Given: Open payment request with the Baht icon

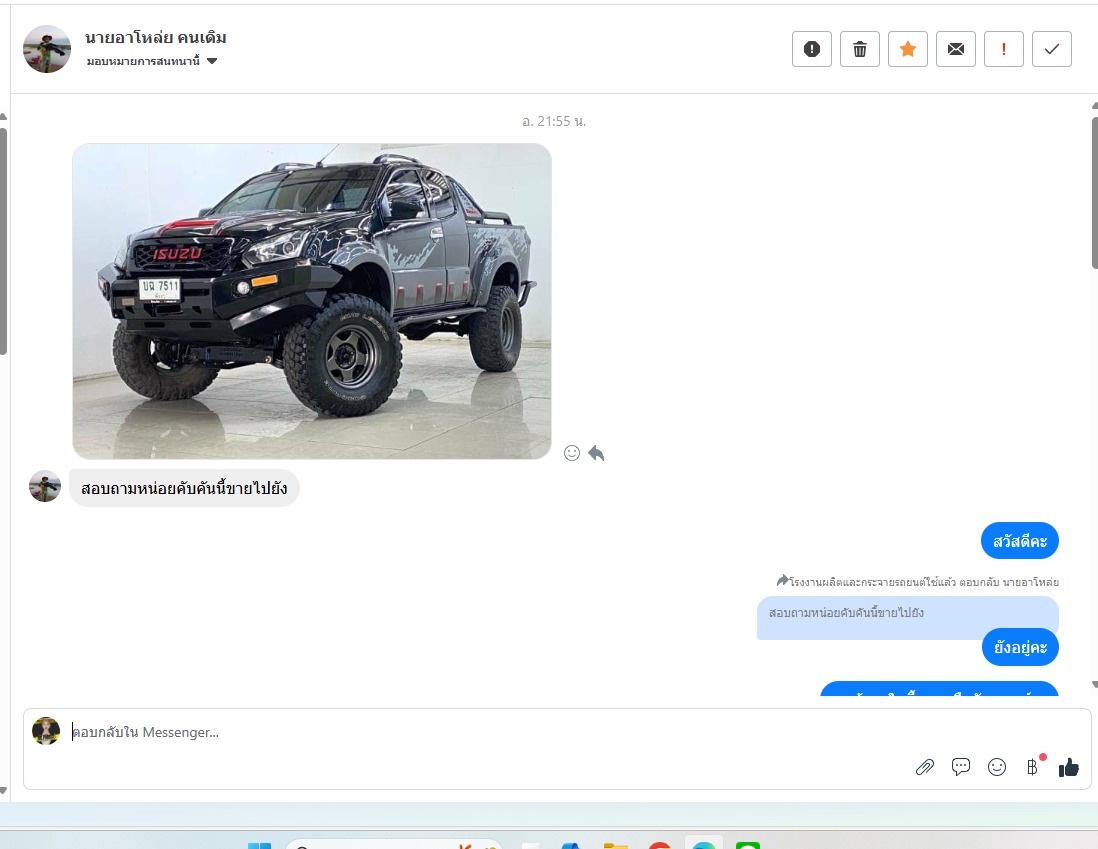Looking at the screenshot, I should click(x=1033, y=767).
